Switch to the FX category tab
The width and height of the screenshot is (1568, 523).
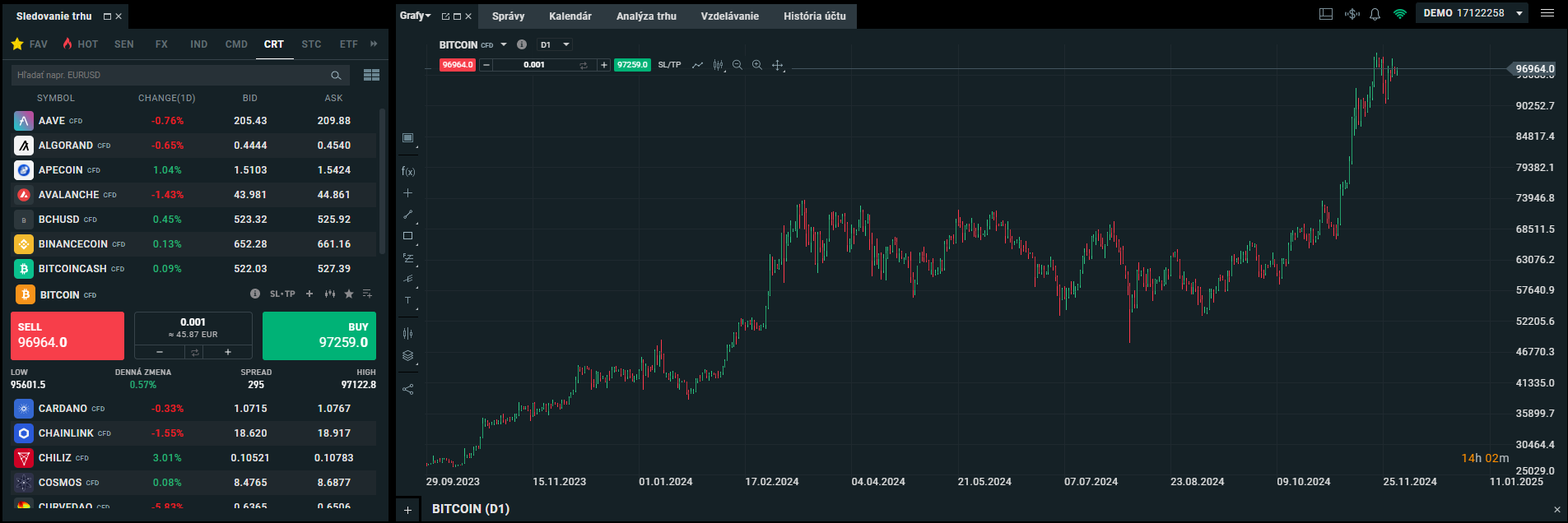[x=161, y=44]
